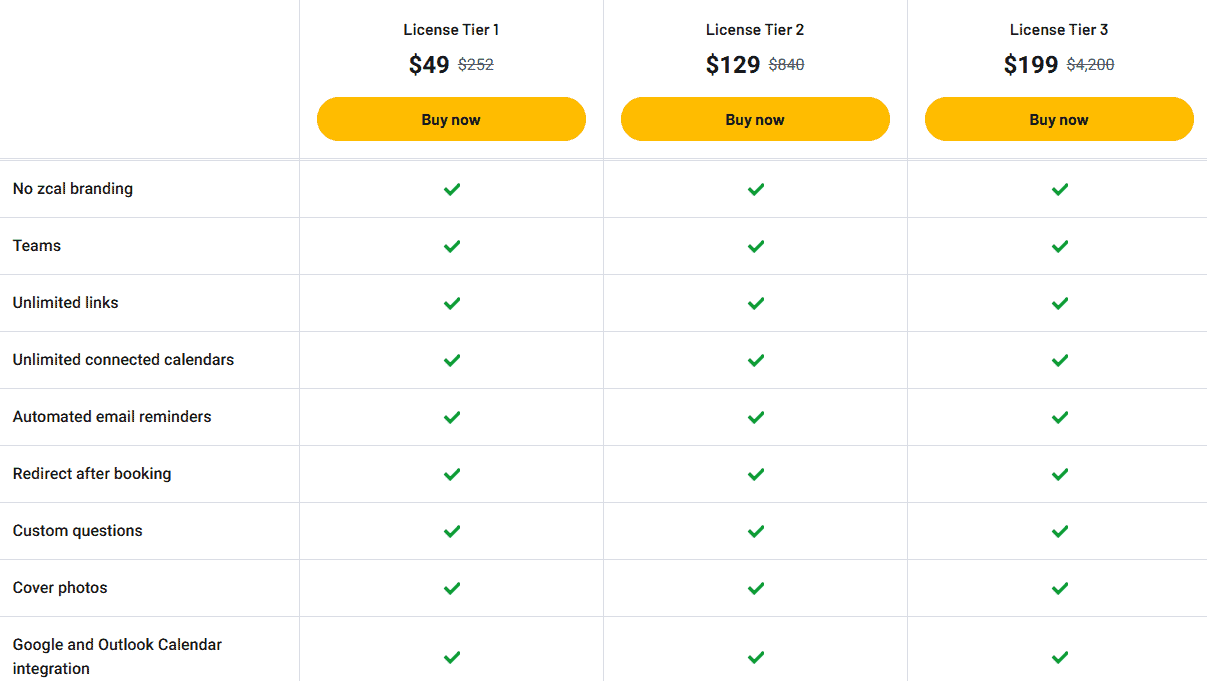Click Buy now under License Tier 3
Viewport: 1207px width, 681px height.
(x=1059, y=118)
